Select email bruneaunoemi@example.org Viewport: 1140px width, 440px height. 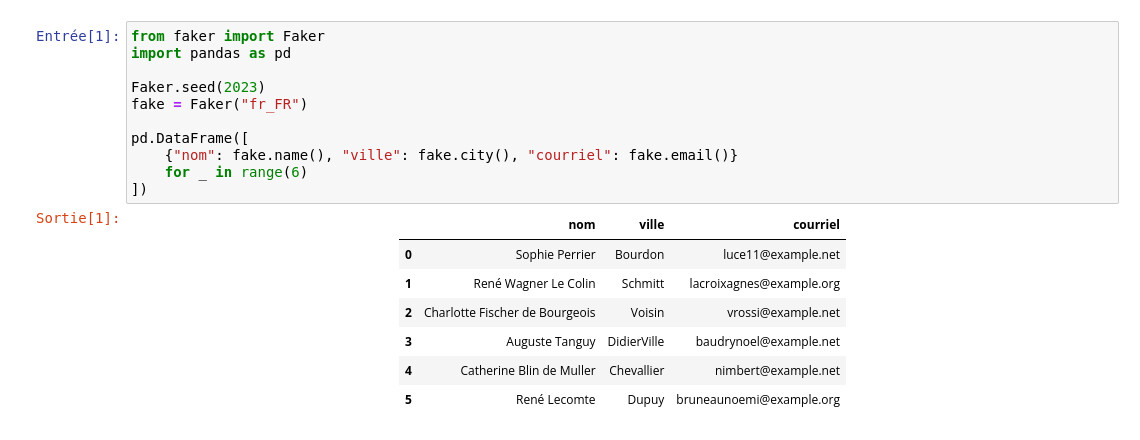click(x=758, y=400)
